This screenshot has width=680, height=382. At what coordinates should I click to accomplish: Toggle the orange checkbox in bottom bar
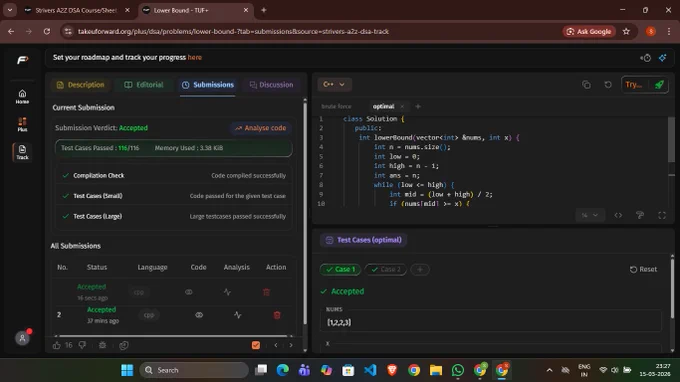pyautogui.click(x=256, y=345)
